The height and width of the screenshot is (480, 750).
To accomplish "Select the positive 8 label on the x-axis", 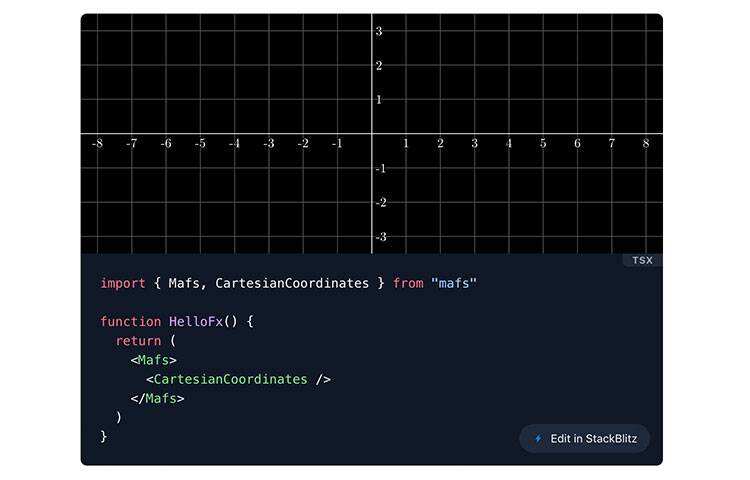I will [x=646, y=144].
